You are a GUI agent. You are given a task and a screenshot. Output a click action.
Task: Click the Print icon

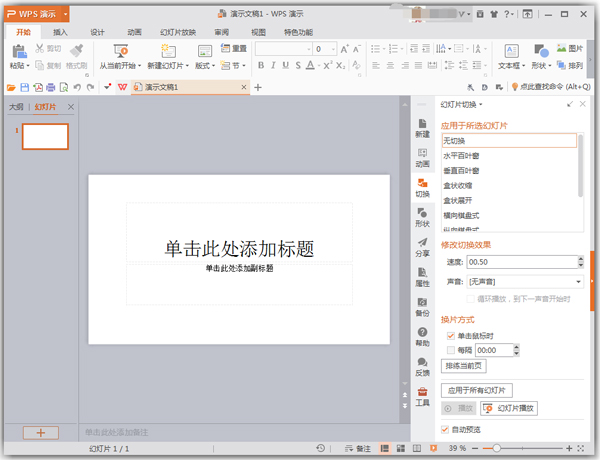[51, 88]
